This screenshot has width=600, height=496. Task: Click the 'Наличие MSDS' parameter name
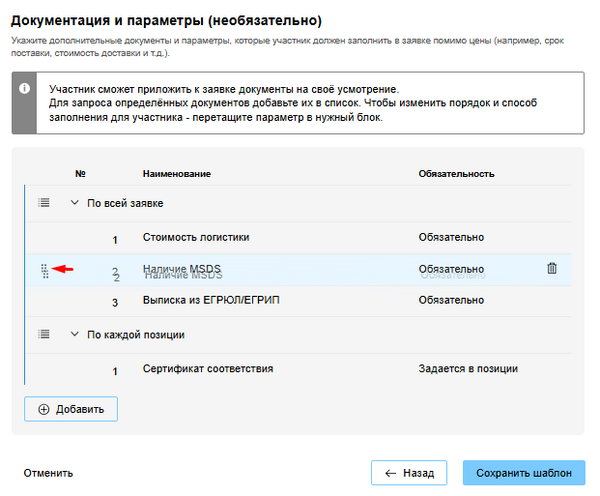[x=182, y=270]
